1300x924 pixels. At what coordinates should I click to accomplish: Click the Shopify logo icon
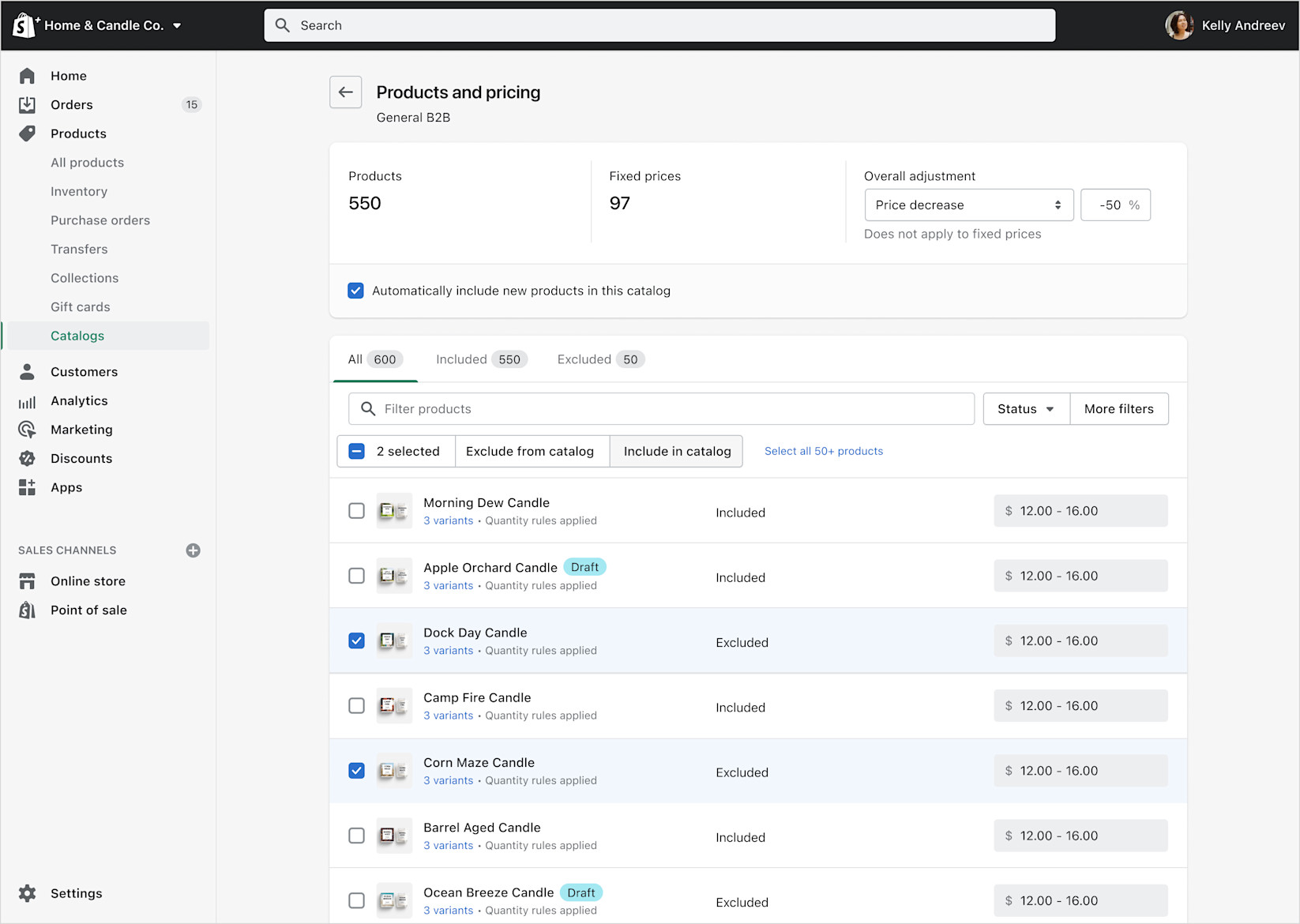coord(25,25)
